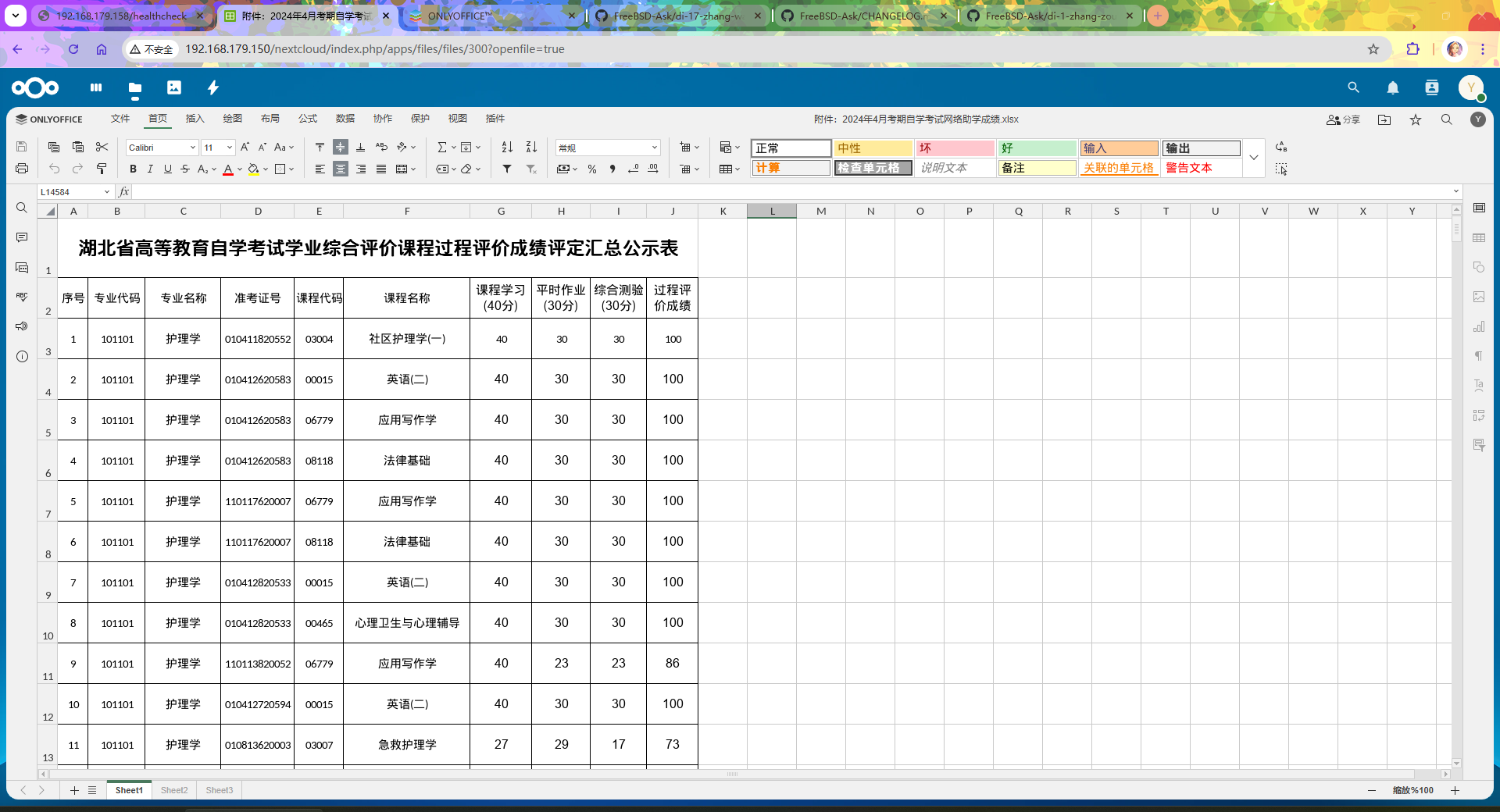Click the formula bar input field
The height and width of the screenshot is (812, 1500).
[x=789, y=192]
